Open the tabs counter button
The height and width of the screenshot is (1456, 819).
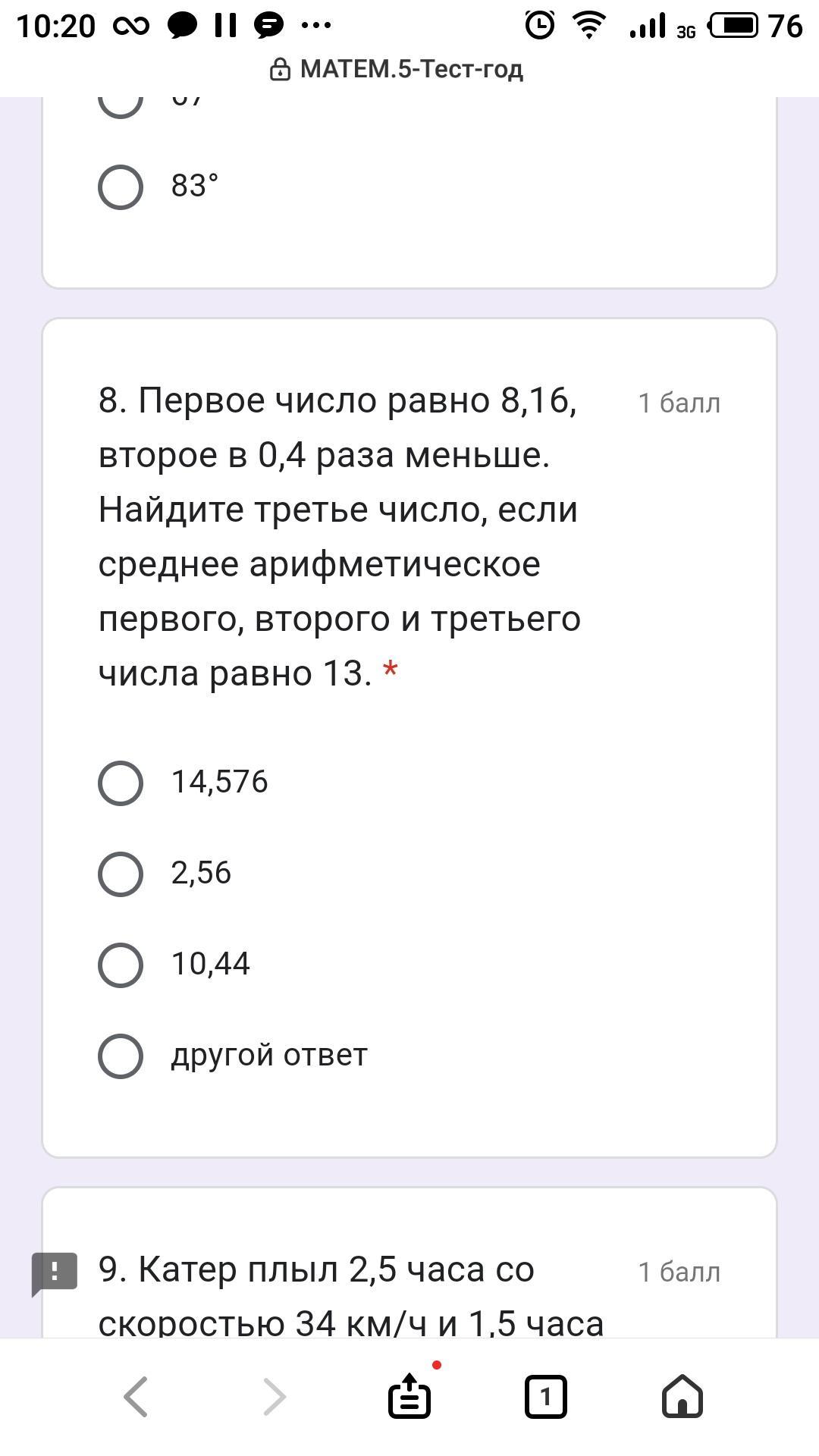545,1396
